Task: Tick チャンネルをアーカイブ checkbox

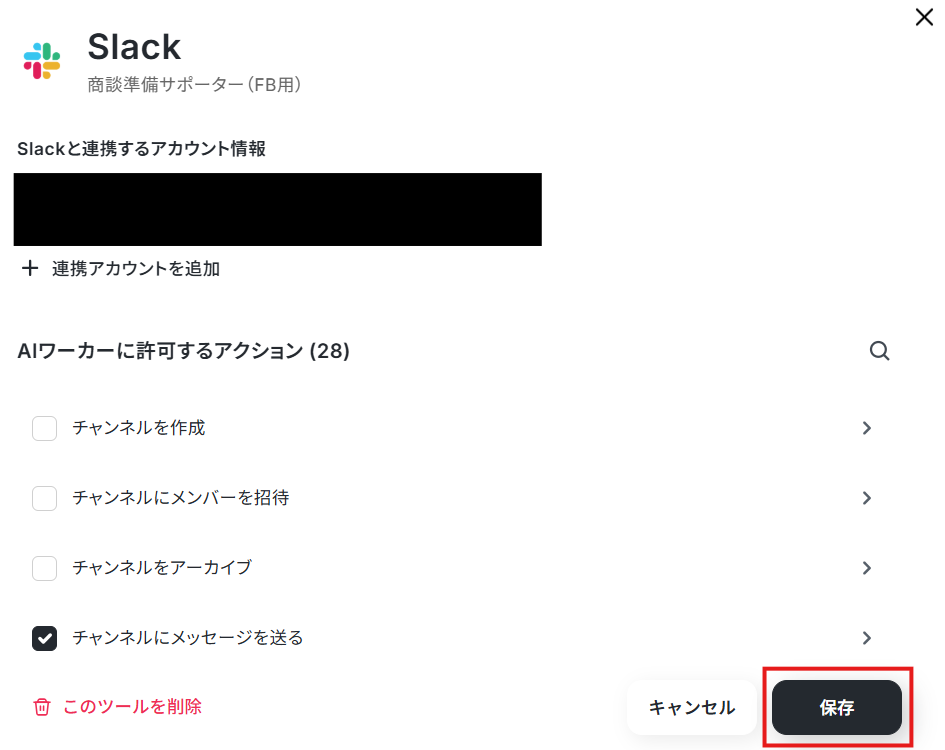Action: [45, 568]
